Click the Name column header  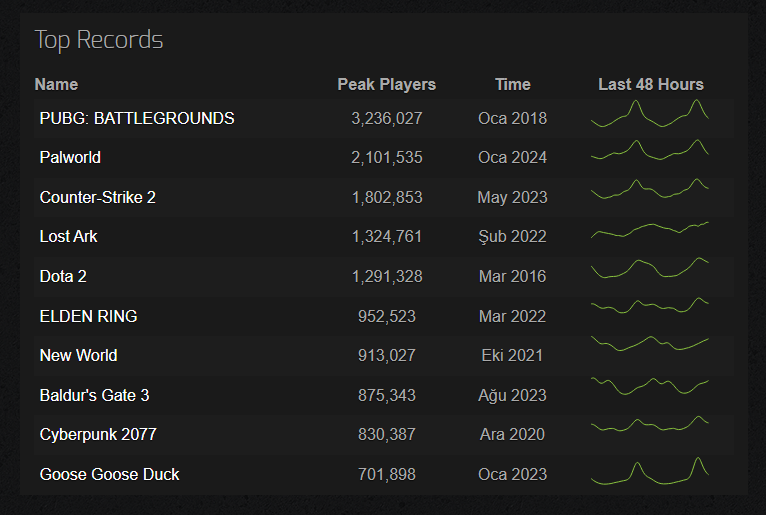56,85
